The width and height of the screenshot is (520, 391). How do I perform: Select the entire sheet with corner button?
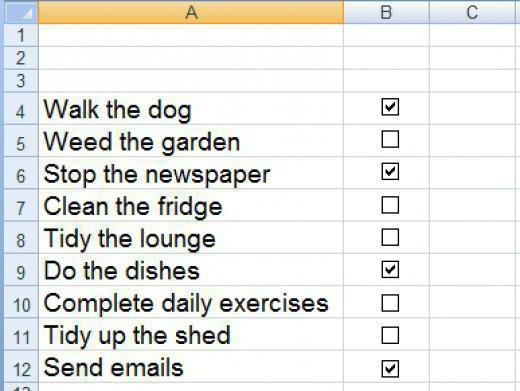(x=21, y=12)
